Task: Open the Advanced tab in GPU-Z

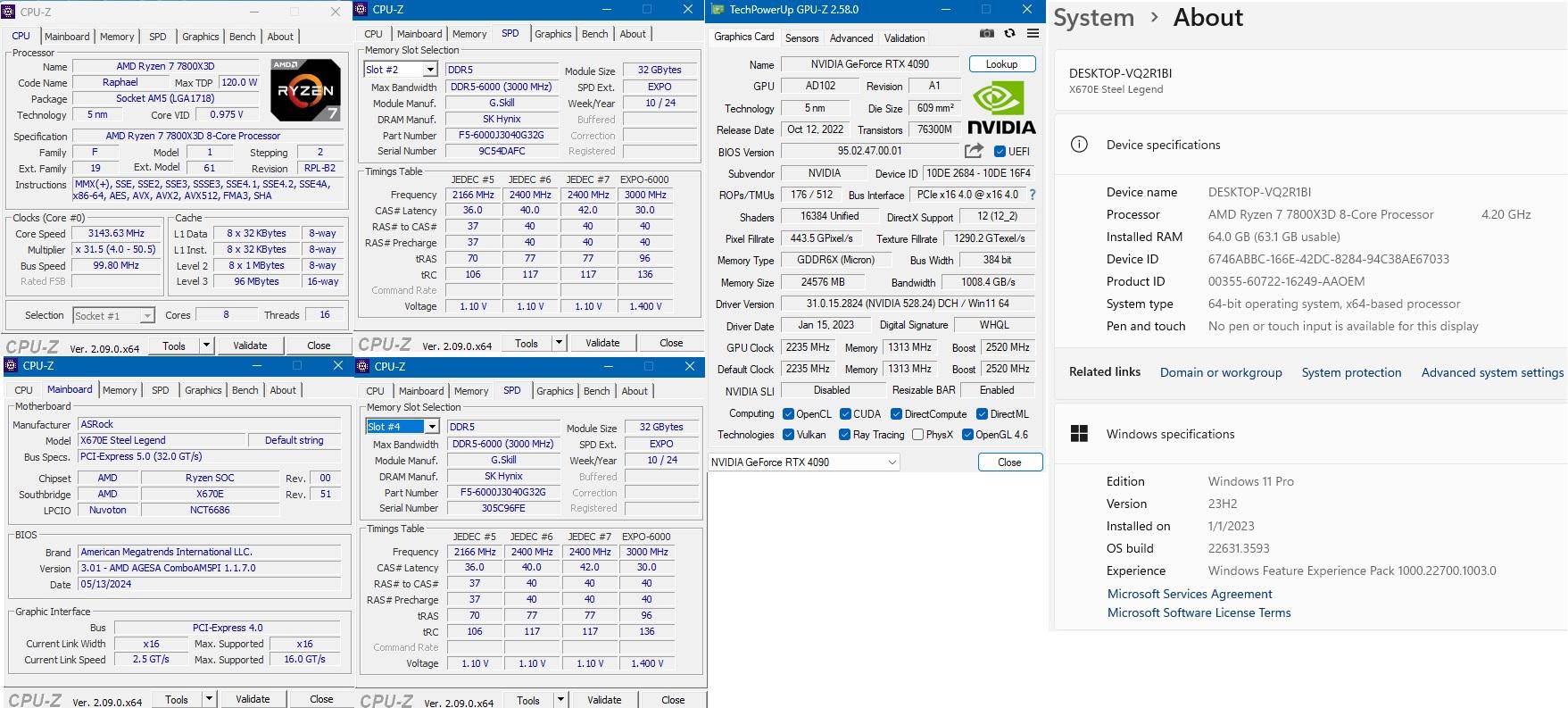Action: click(851, 38)
